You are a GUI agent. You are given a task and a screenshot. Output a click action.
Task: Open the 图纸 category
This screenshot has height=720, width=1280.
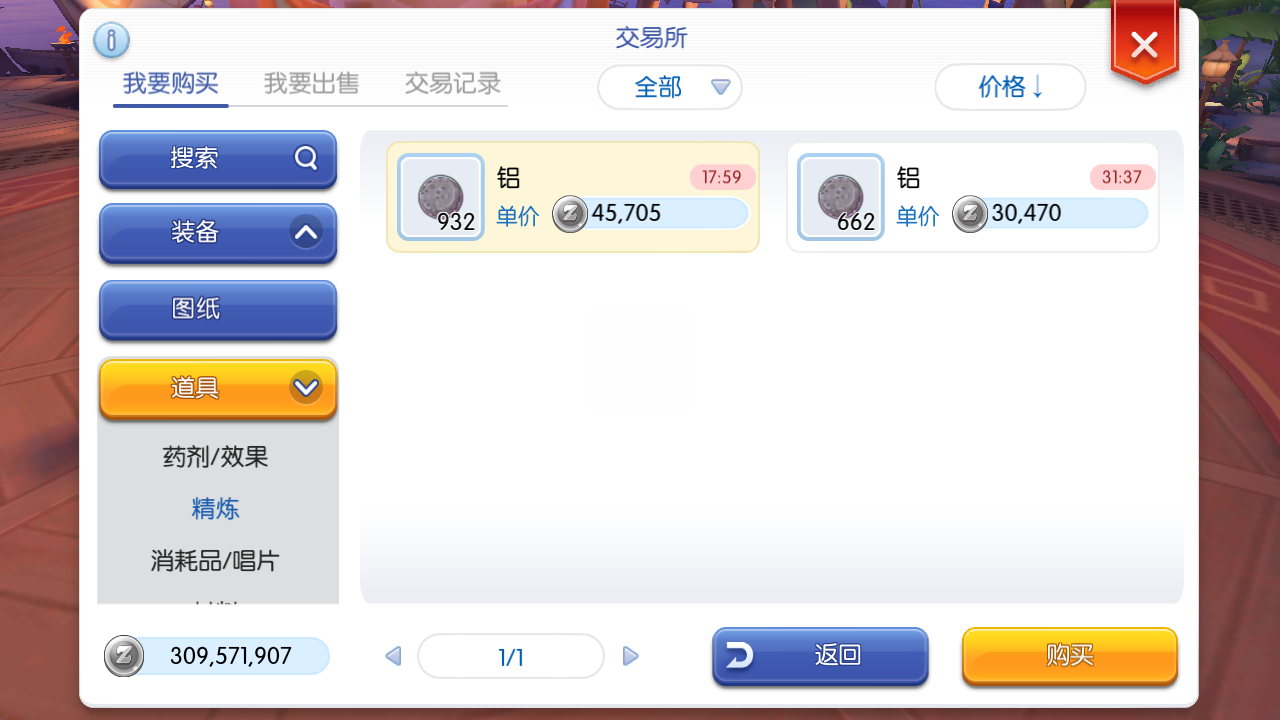218,309
